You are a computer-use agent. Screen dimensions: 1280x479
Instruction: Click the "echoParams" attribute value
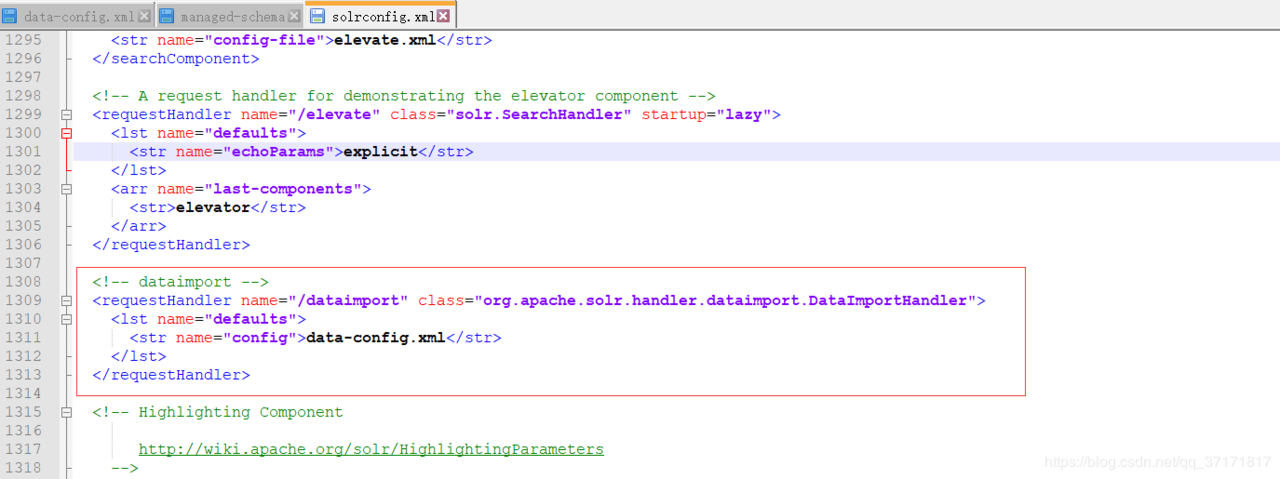(278, 152)
